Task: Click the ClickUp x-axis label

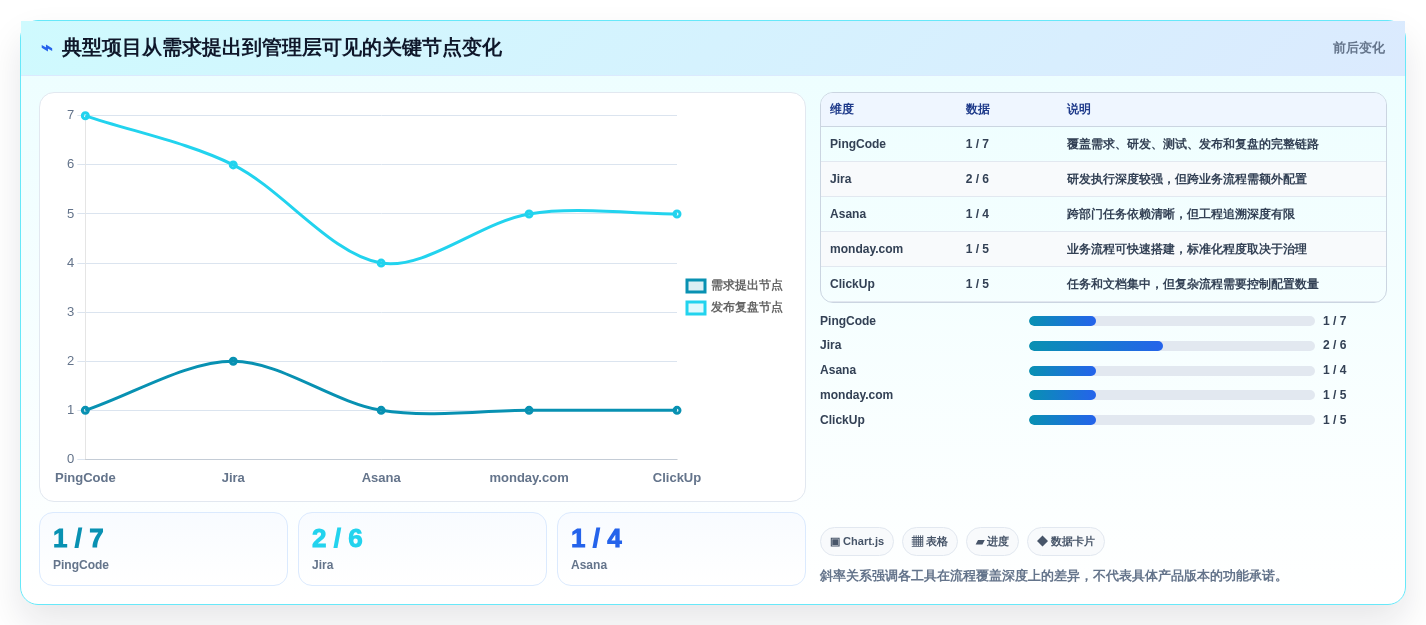Action: (677, 478)
